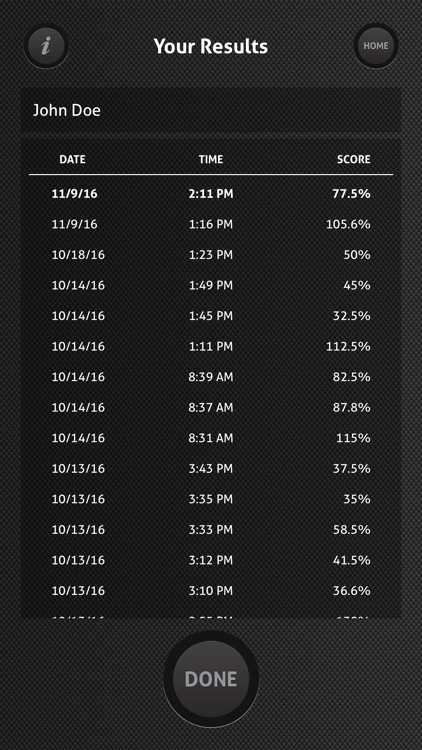This screenshot has height=750, width=422.
Task: Select the 10/18/16 result with 50% score
Action: (211, 255)
